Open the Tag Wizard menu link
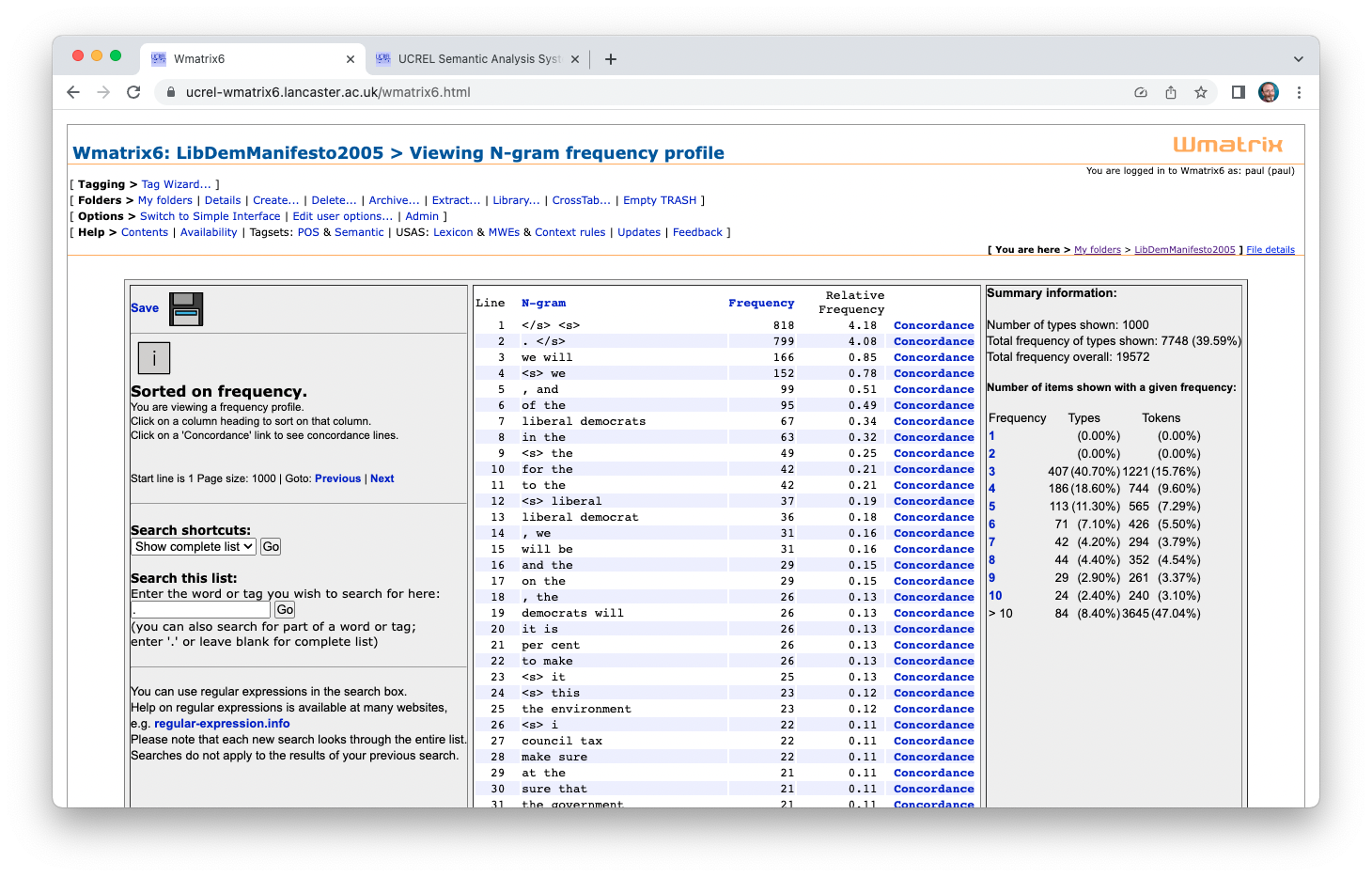 [177, 184]
